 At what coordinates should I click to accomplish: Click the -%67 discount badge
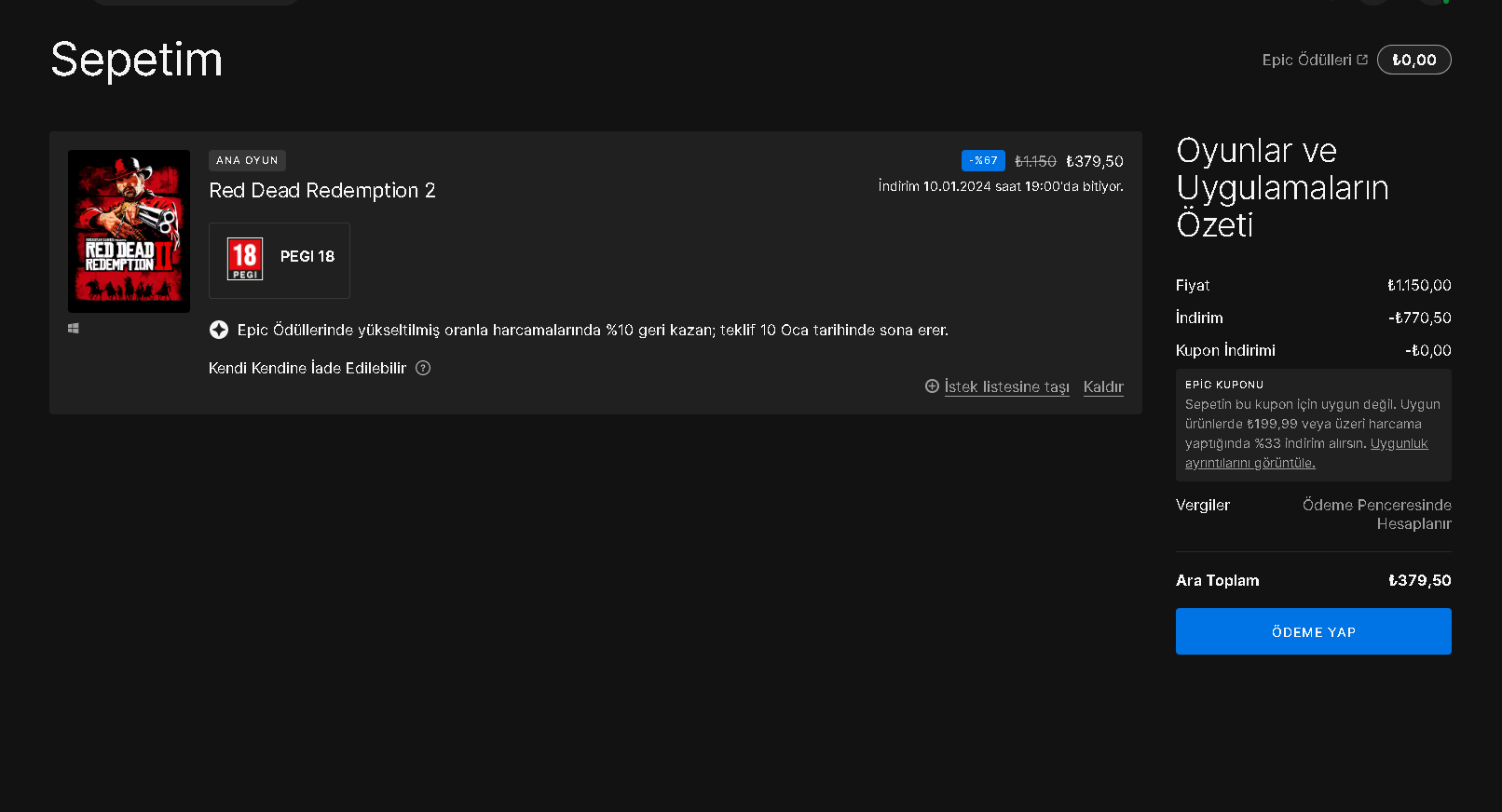click(x=983, y=160)
